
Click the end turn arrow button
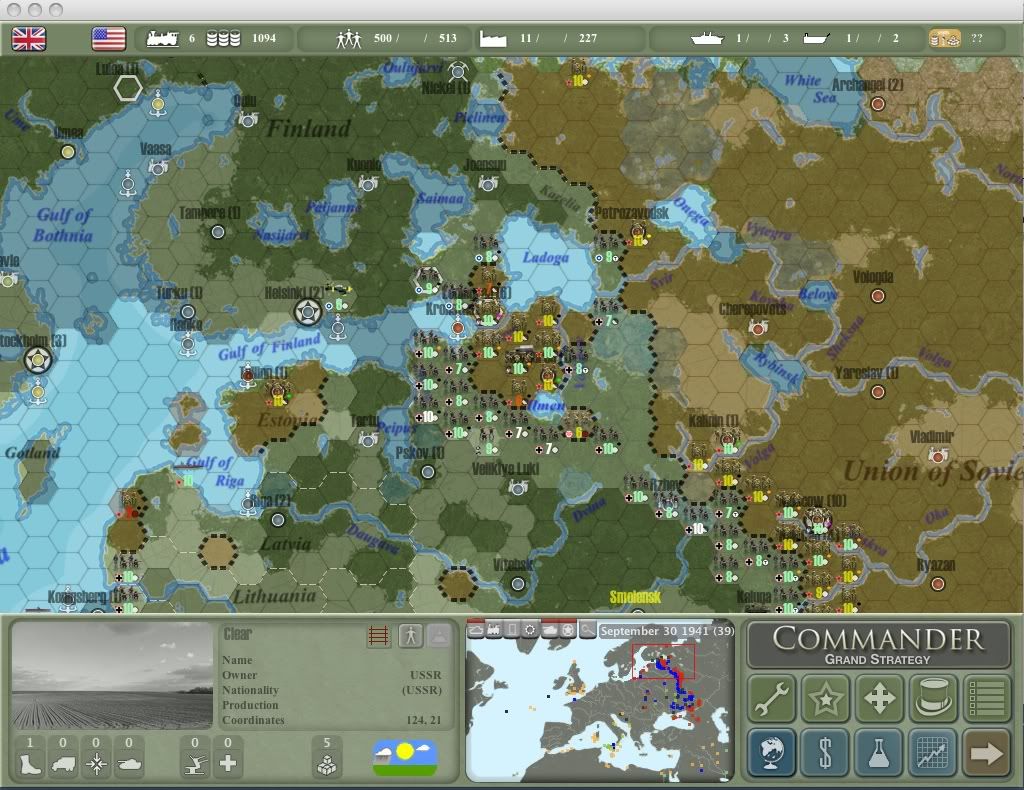pyautogui.click(x=986, y=752)
